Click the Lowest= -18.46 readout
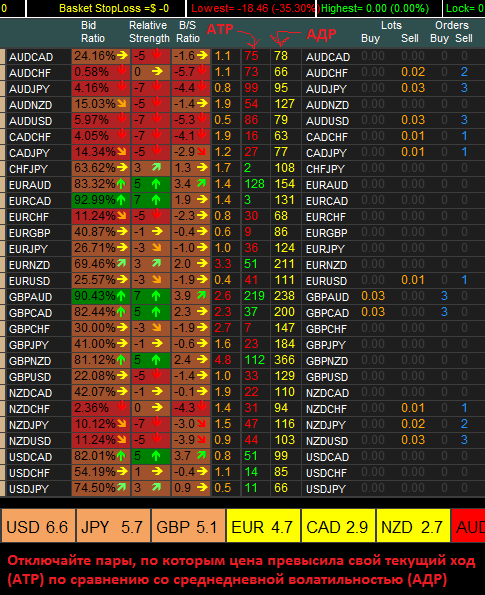The image size is (485, 595). tap(253, 8)
